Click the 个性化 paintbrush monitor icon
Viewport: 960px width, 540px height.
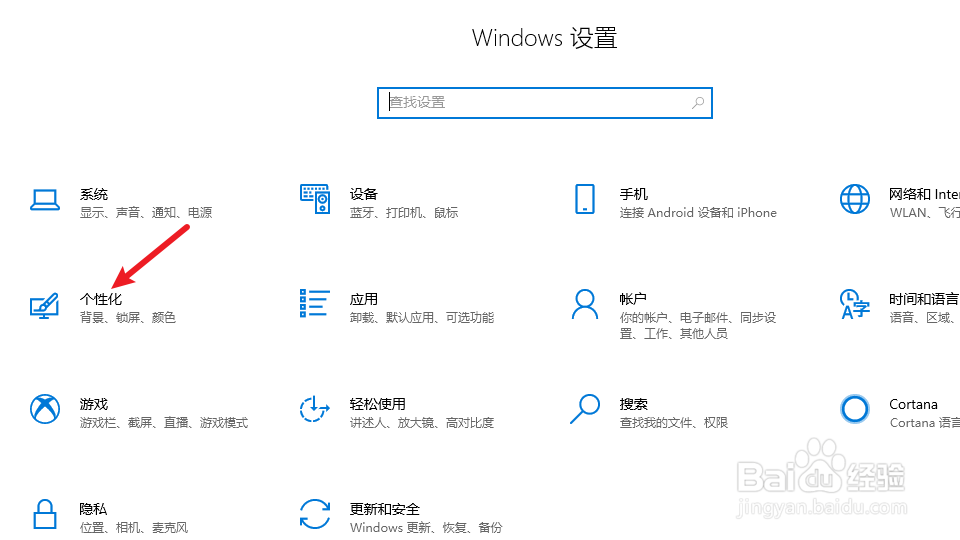click(45, 306)
